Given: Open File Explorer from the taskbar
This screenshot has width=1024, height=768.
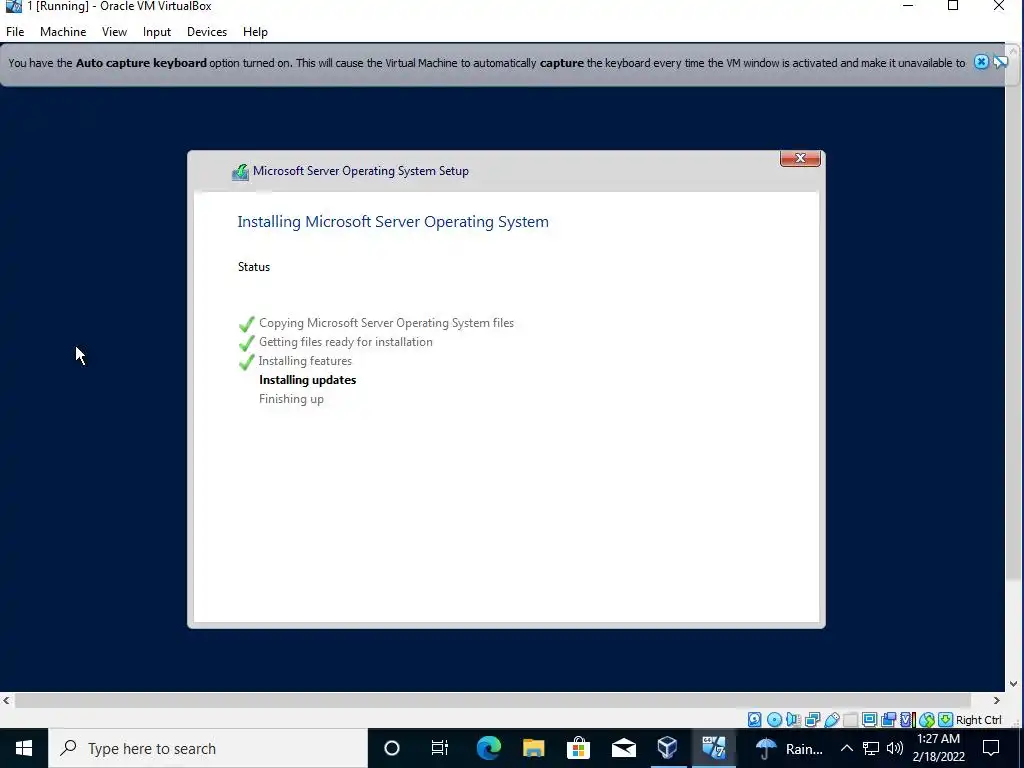Looking at the screenshot, I should coord(534,748).
